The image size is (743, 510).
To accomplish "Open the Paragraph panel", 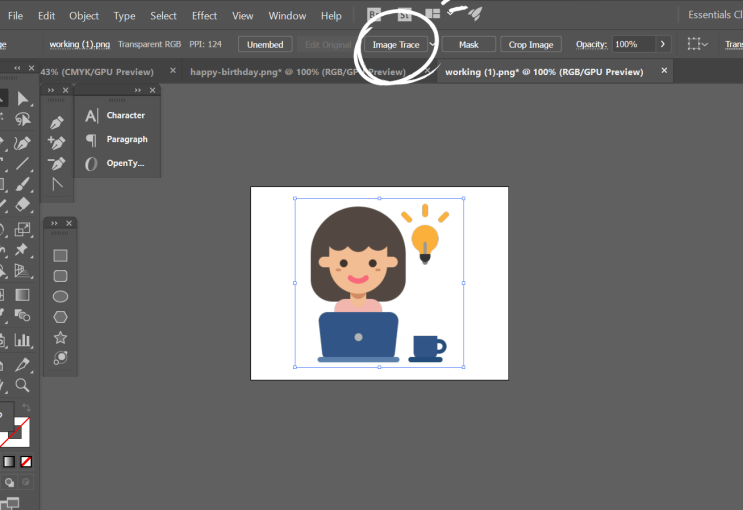I will click(117, 139).
